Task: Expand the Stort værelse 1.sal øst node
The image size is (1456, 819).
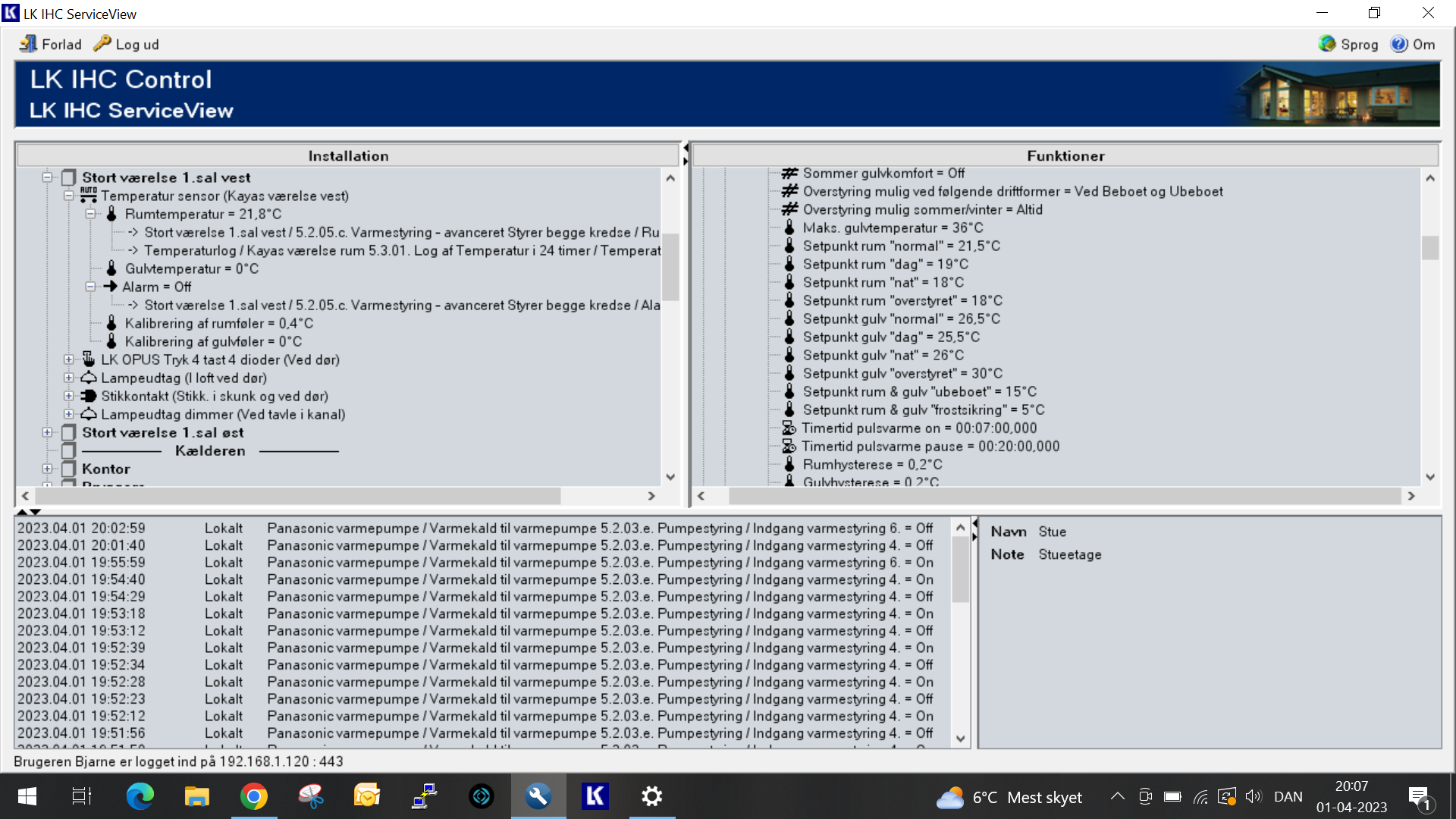Action: (47, 432)
